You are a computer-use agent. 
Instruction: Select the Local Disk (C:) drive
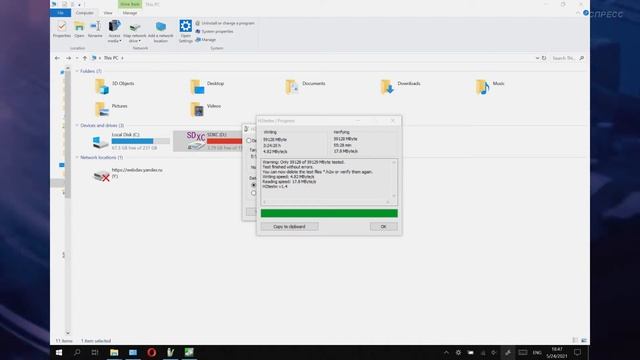(x=130, y=141)
